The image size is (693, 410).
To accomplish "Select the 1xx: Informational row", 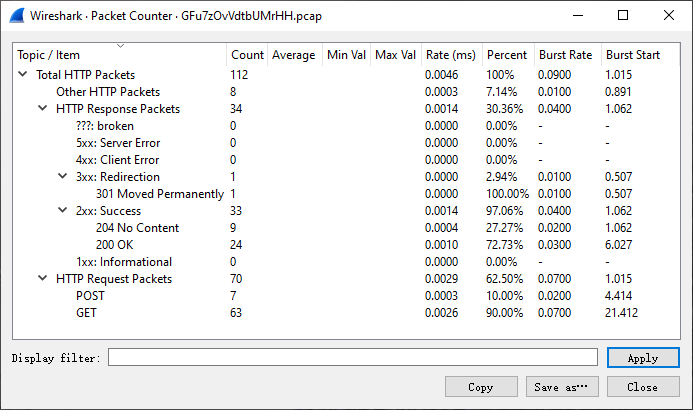I will pyautogui.click(x=346, y=262).
